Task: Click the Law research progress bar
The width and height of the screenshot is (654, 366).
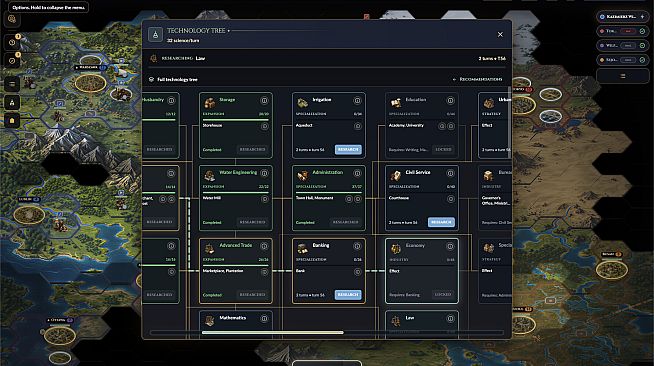Action: (x=327, y=67)
